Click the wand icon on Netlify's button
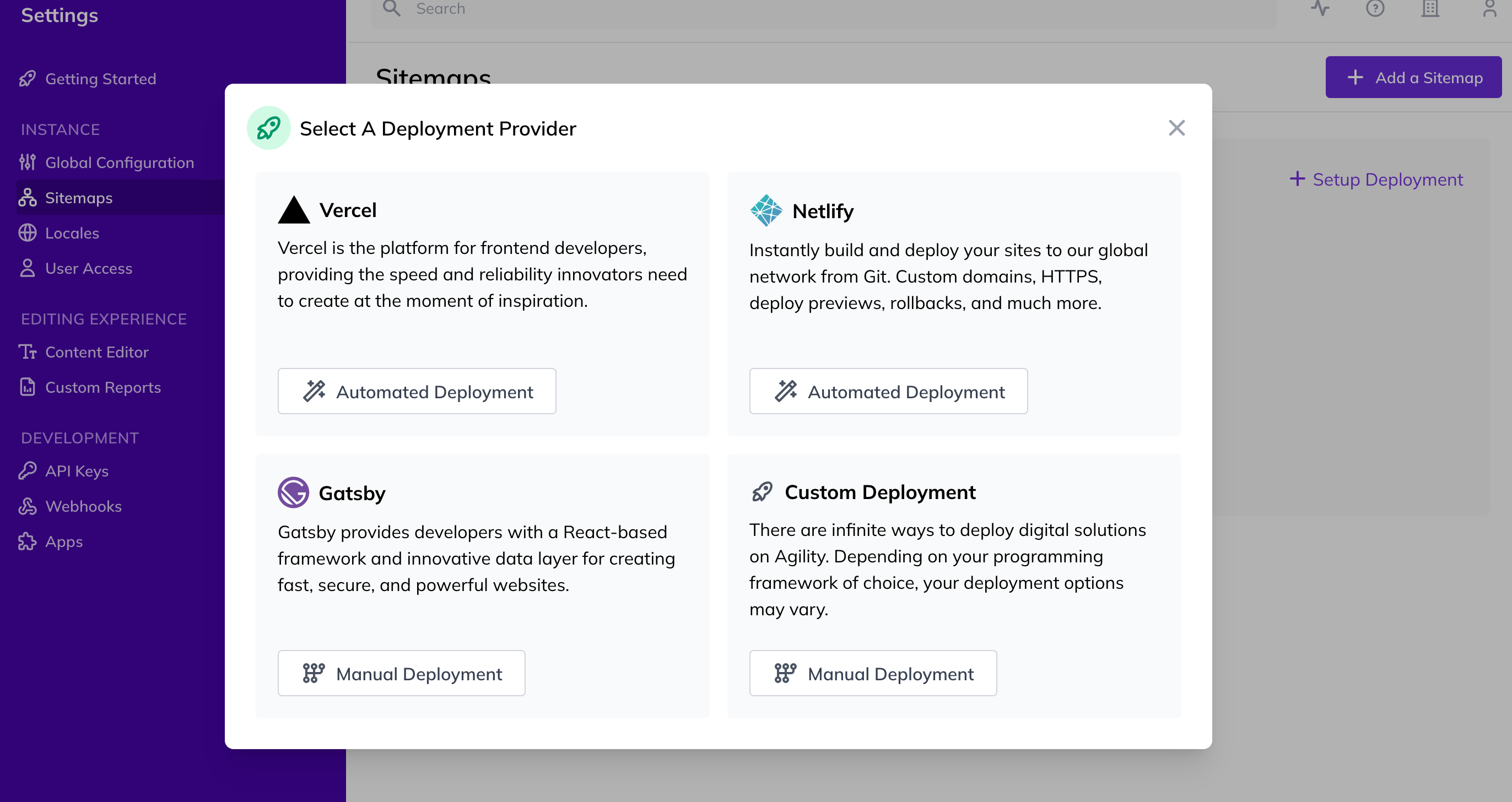 (786, 391)
